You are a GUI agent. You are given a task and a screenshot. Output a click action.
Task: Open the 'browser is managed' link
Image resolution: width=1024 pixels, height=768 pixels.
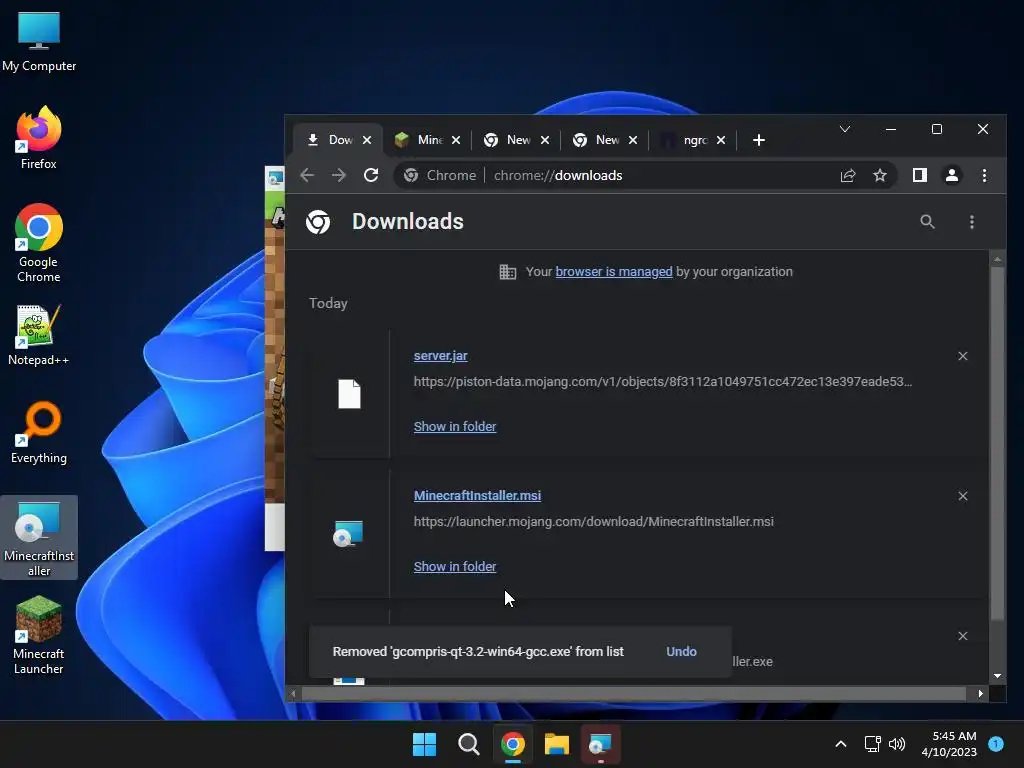pyautogui.click(x=613, y=272)
